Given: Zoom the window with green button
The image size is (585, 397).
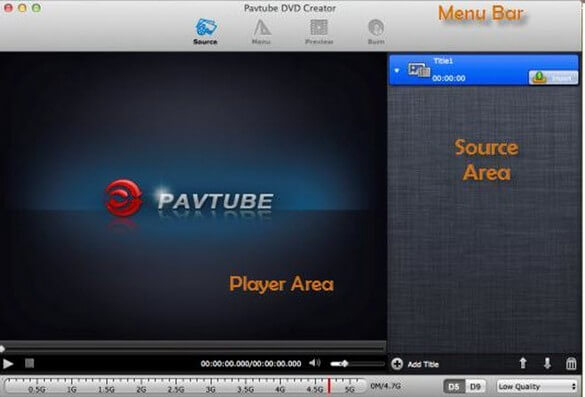Looking at the screenshot, I should pos(37,8).
